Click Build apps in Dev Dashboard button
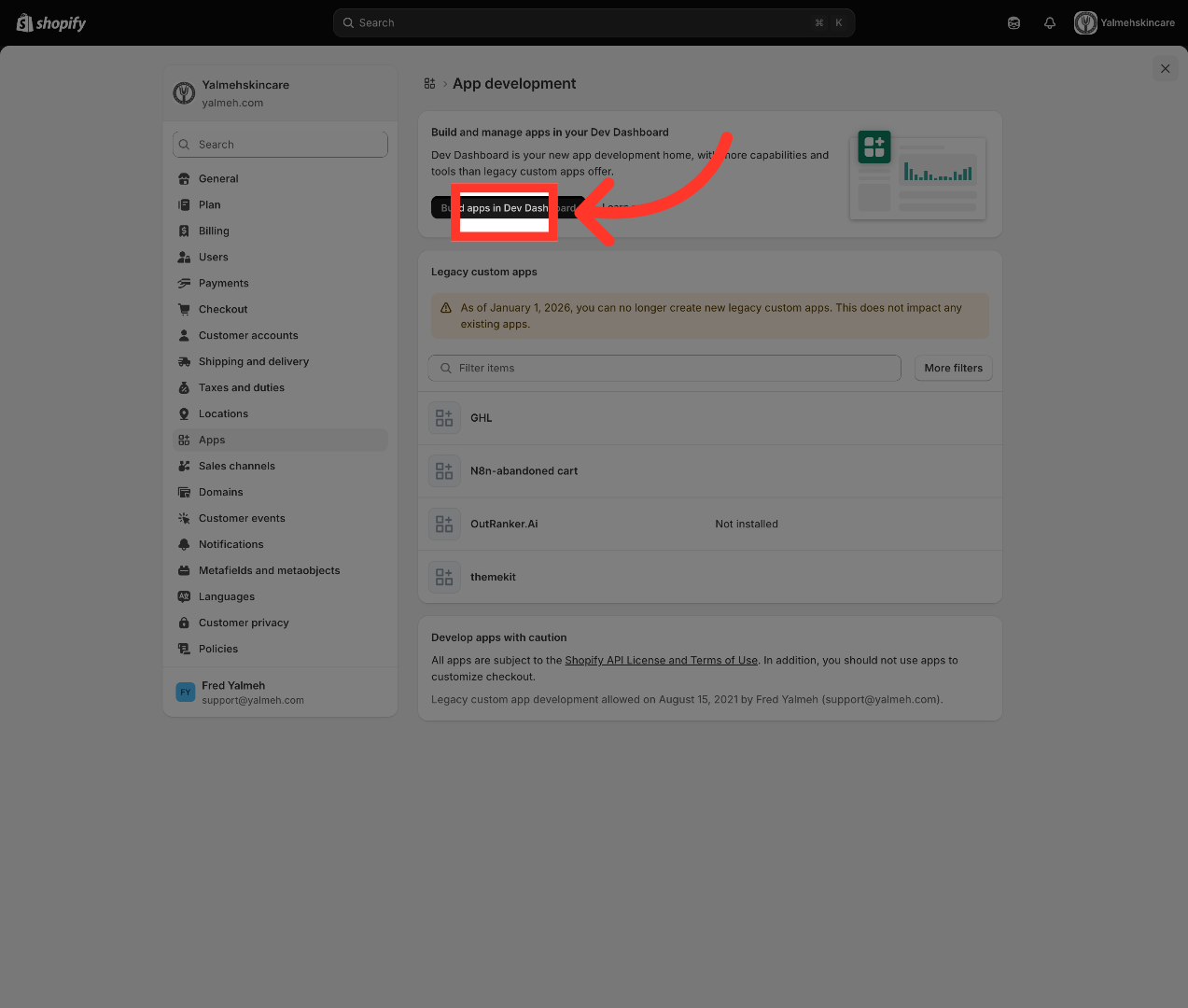This screenshot has width=1188, height=1008. pyautogui.click(x=509, y=208)
